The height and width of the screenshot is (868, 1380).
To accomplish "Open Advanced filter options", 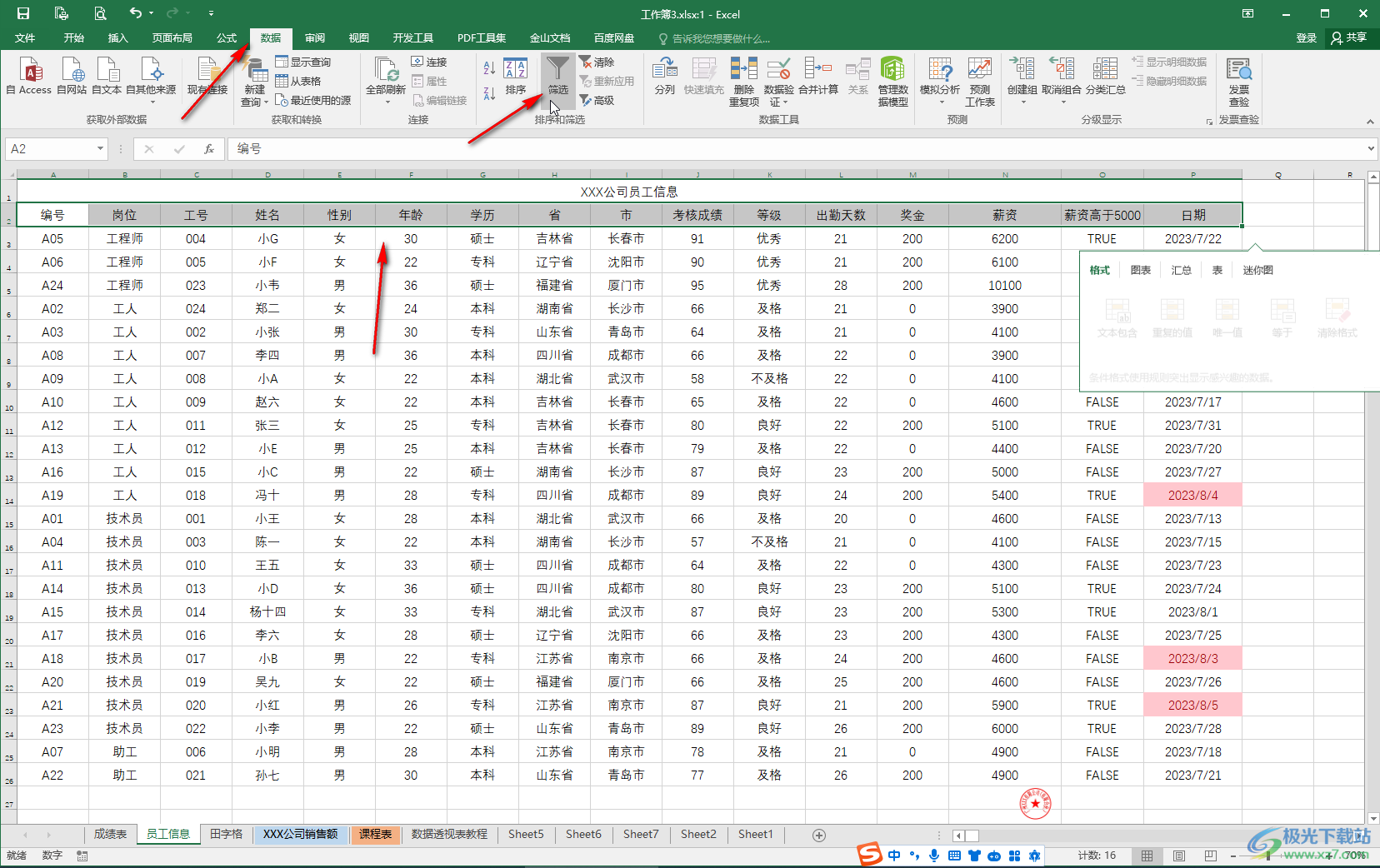I will (x=597, y=100).
